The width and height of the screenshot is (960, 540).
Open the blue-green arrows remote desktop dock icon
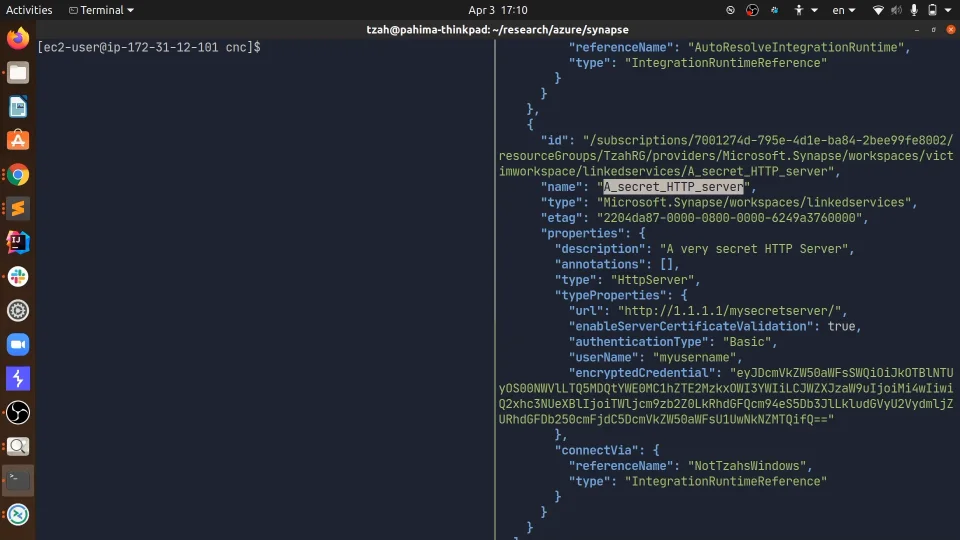pos(18,514)
